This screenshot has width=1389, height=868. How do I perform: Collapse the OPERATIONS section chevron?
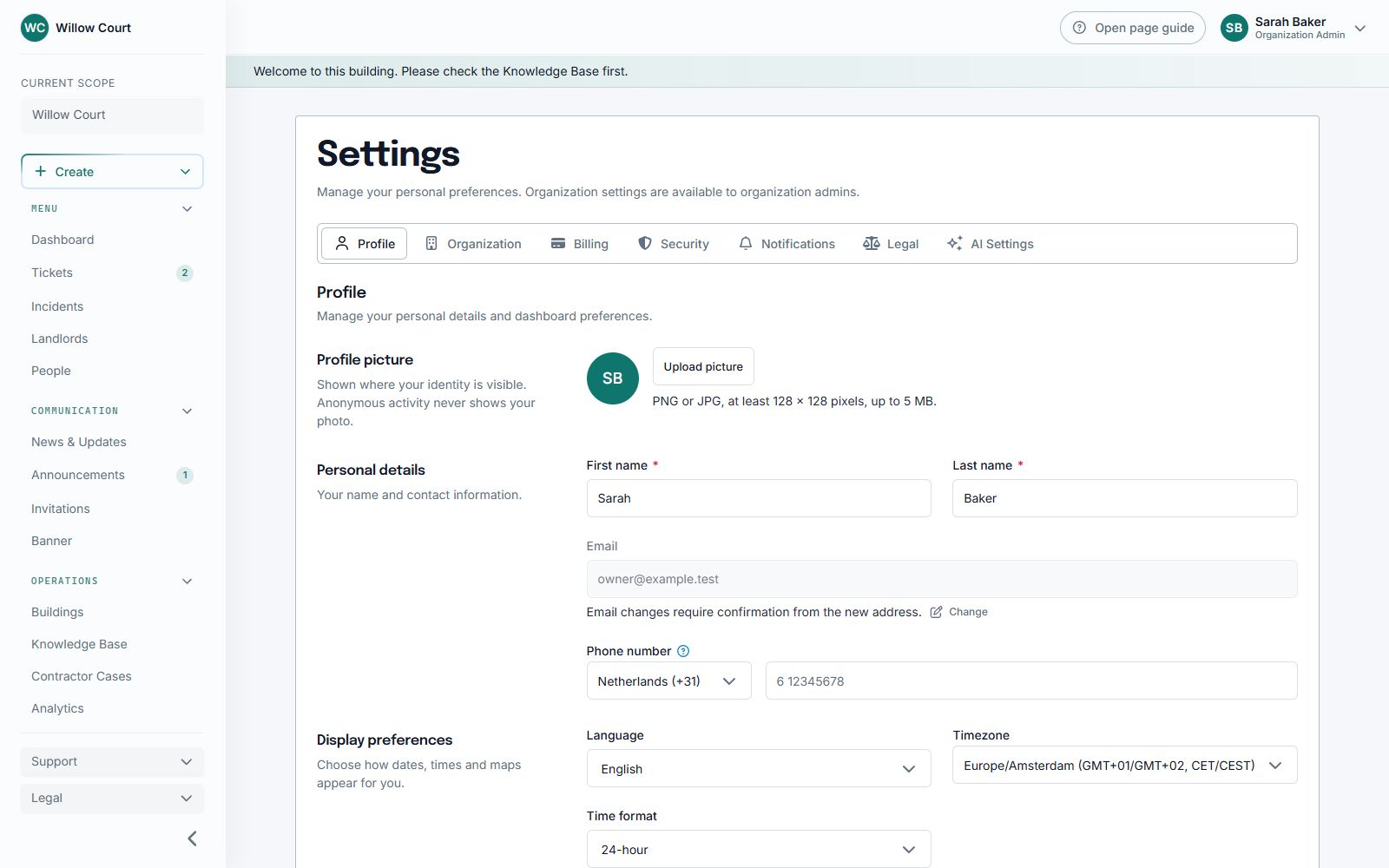point(187,582)
